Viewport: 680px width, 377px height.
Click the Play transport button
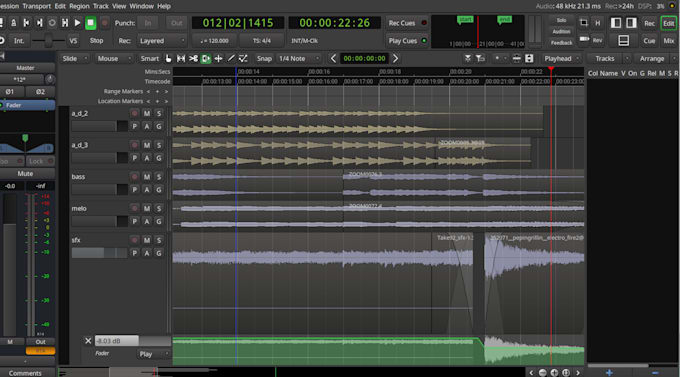(x=77, y=23)
